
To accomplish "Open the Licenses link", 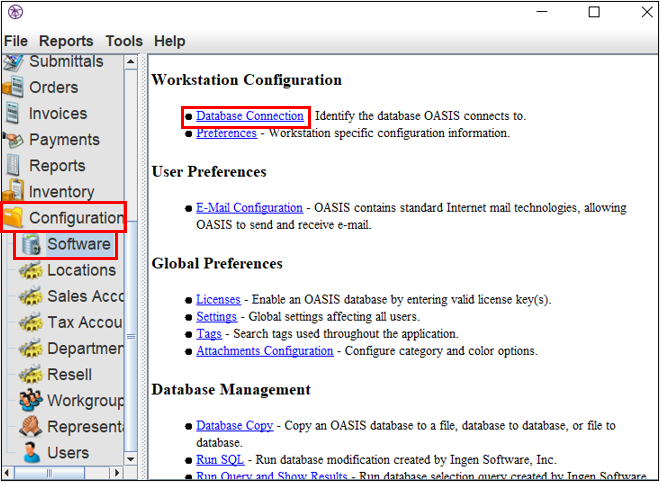I will tap(218, 299).
